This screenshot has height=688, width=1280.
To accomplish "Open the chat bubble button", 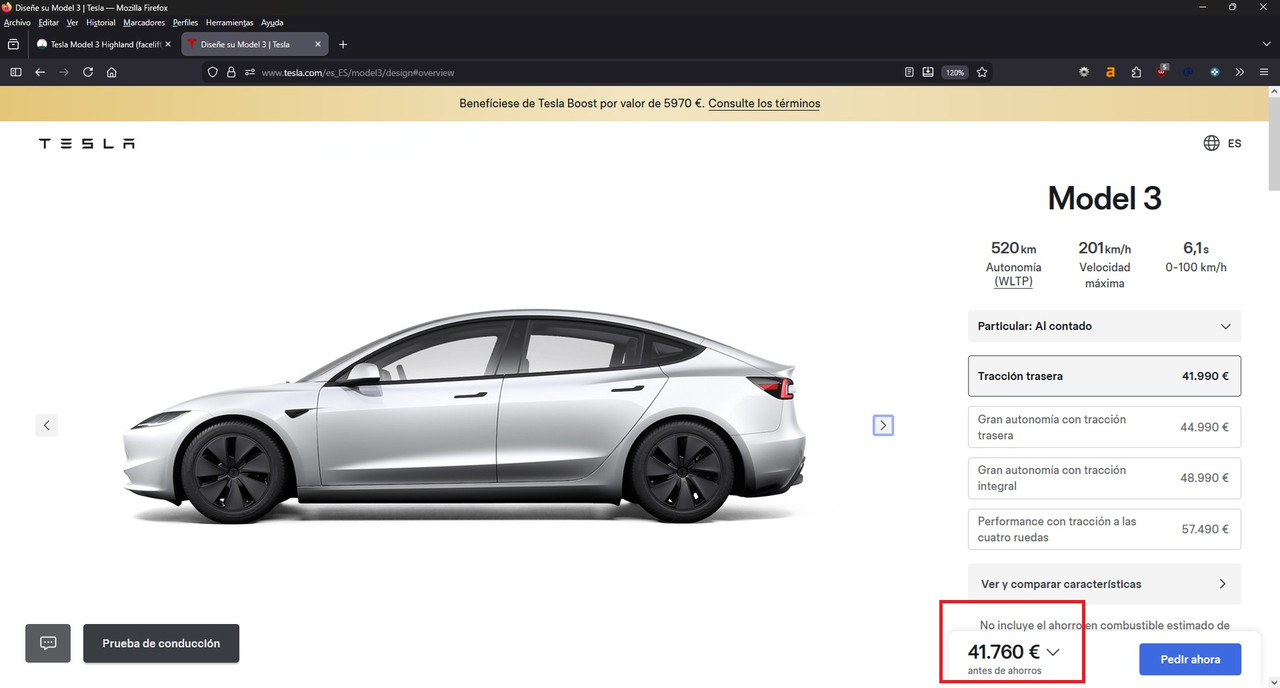I will (48, 643).
